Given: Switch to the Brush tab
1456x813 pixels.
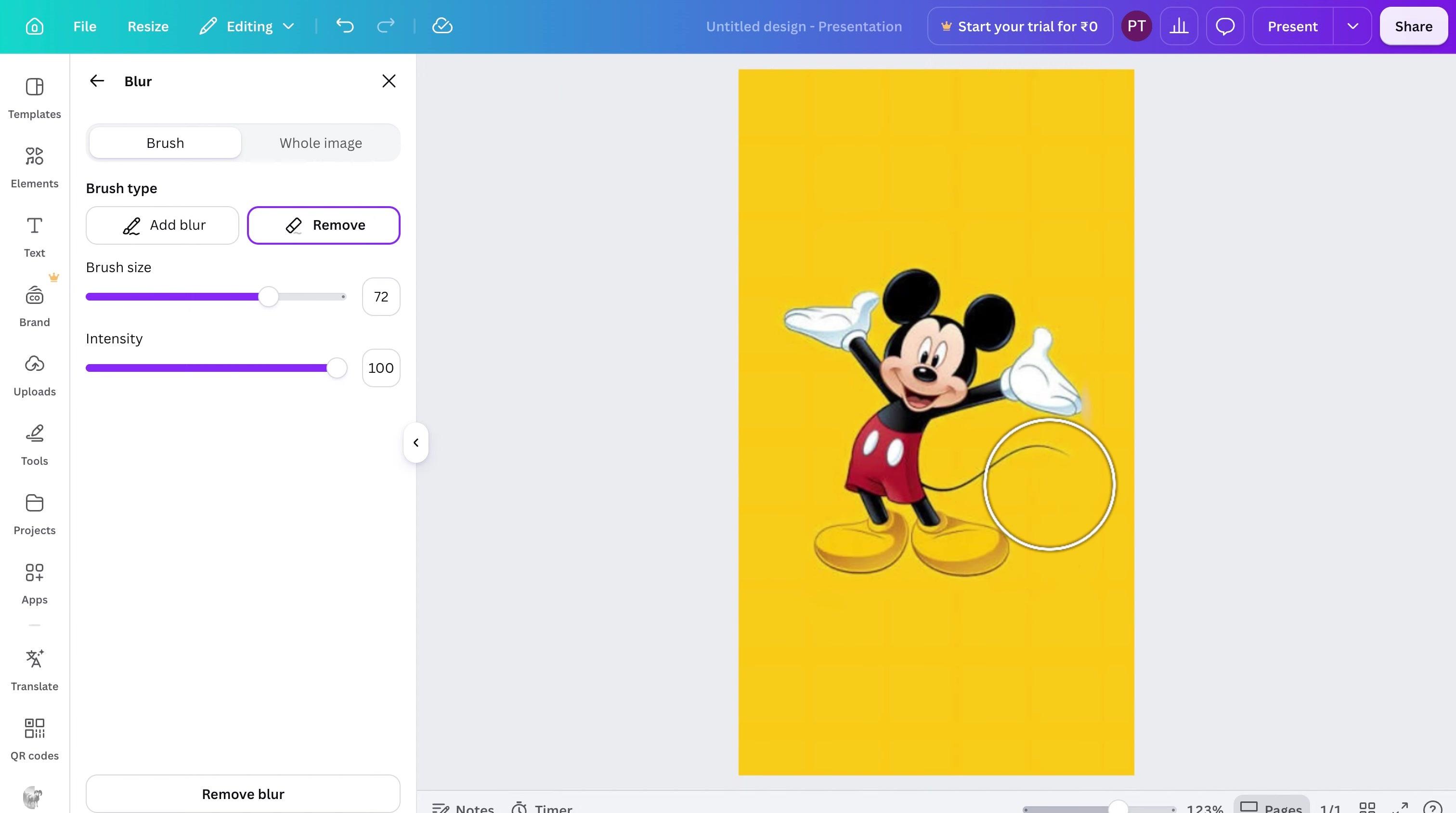Looking at the screenshot, I should (165, 143).
